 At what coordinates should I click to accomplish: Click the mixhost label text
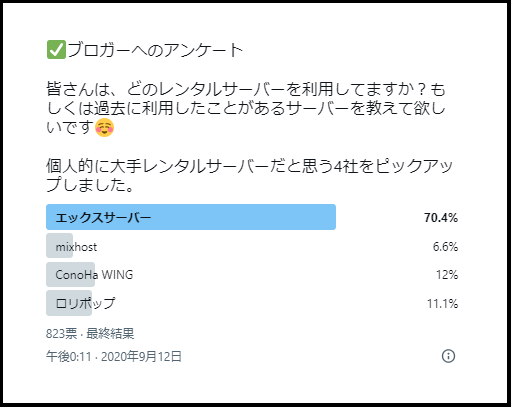point(76,247)
